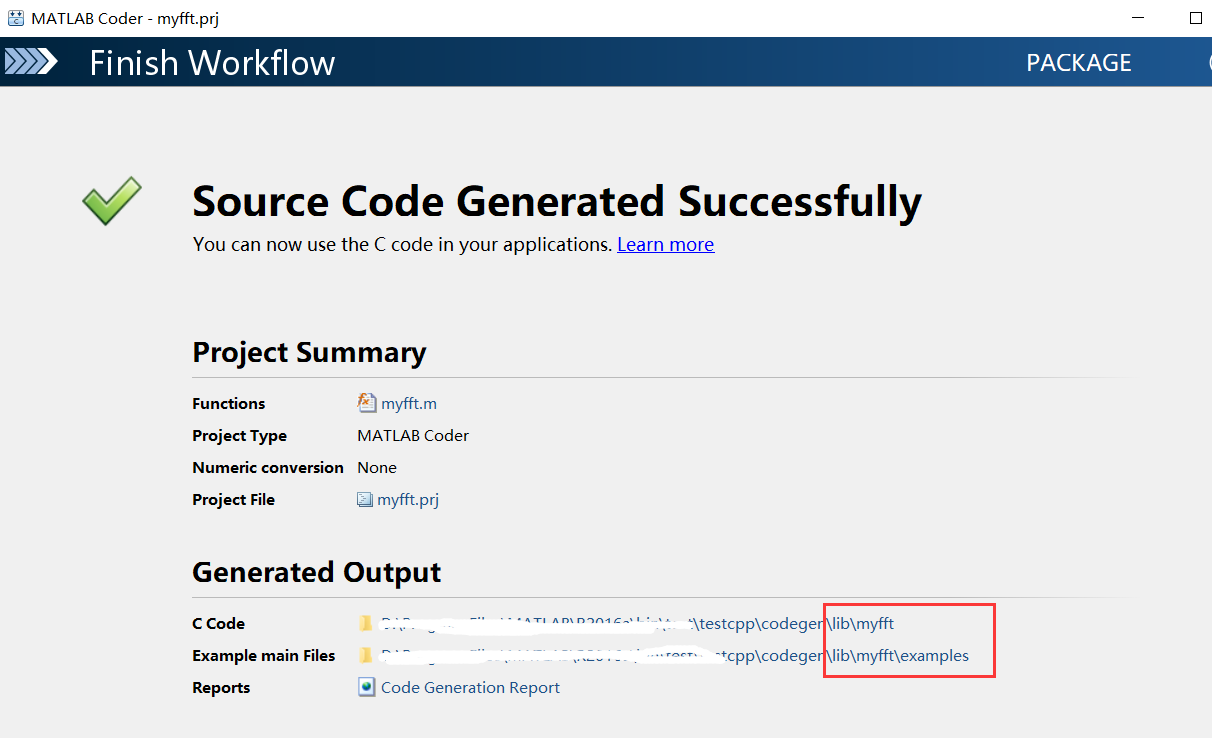
Task: Select the 'C Code' label
Action: (218, 624)
